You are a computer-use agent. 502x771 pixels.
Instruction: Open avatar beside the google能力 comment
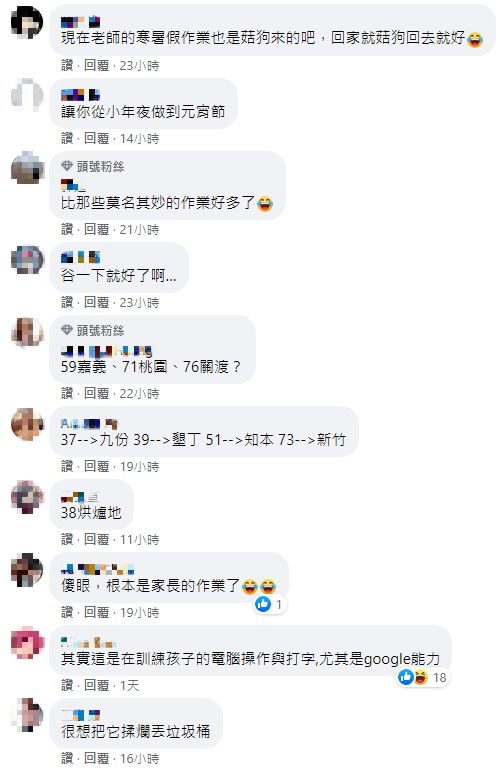click(x=27, y=643)
